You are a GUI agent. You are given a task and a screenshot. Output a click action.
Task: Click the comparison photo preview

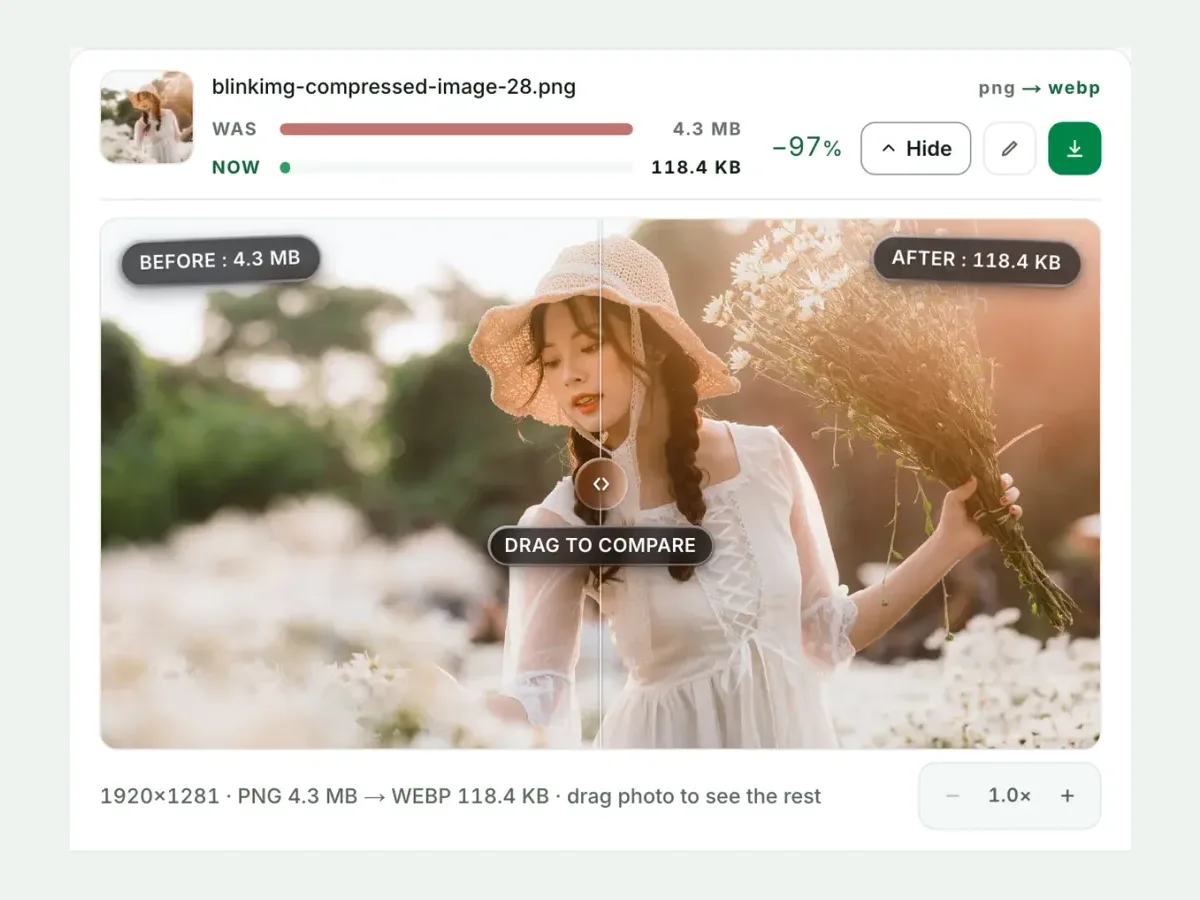coord(600,484)
